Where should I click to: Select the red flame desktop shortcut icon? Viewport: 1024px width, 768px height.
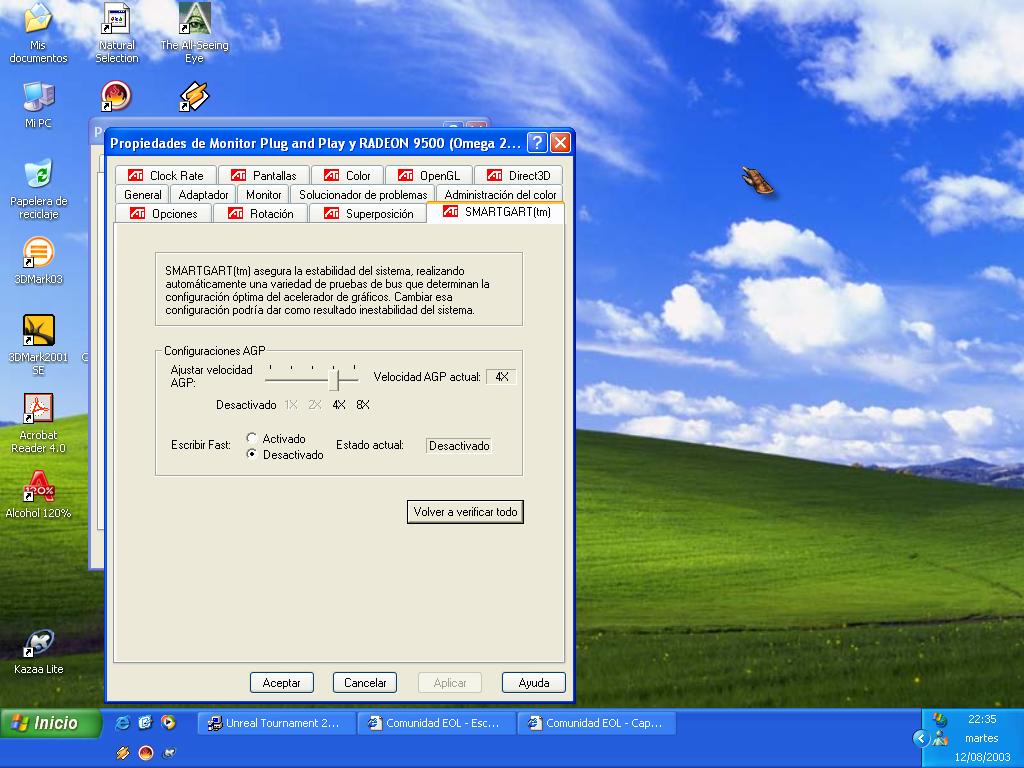(x=116, y=96)
